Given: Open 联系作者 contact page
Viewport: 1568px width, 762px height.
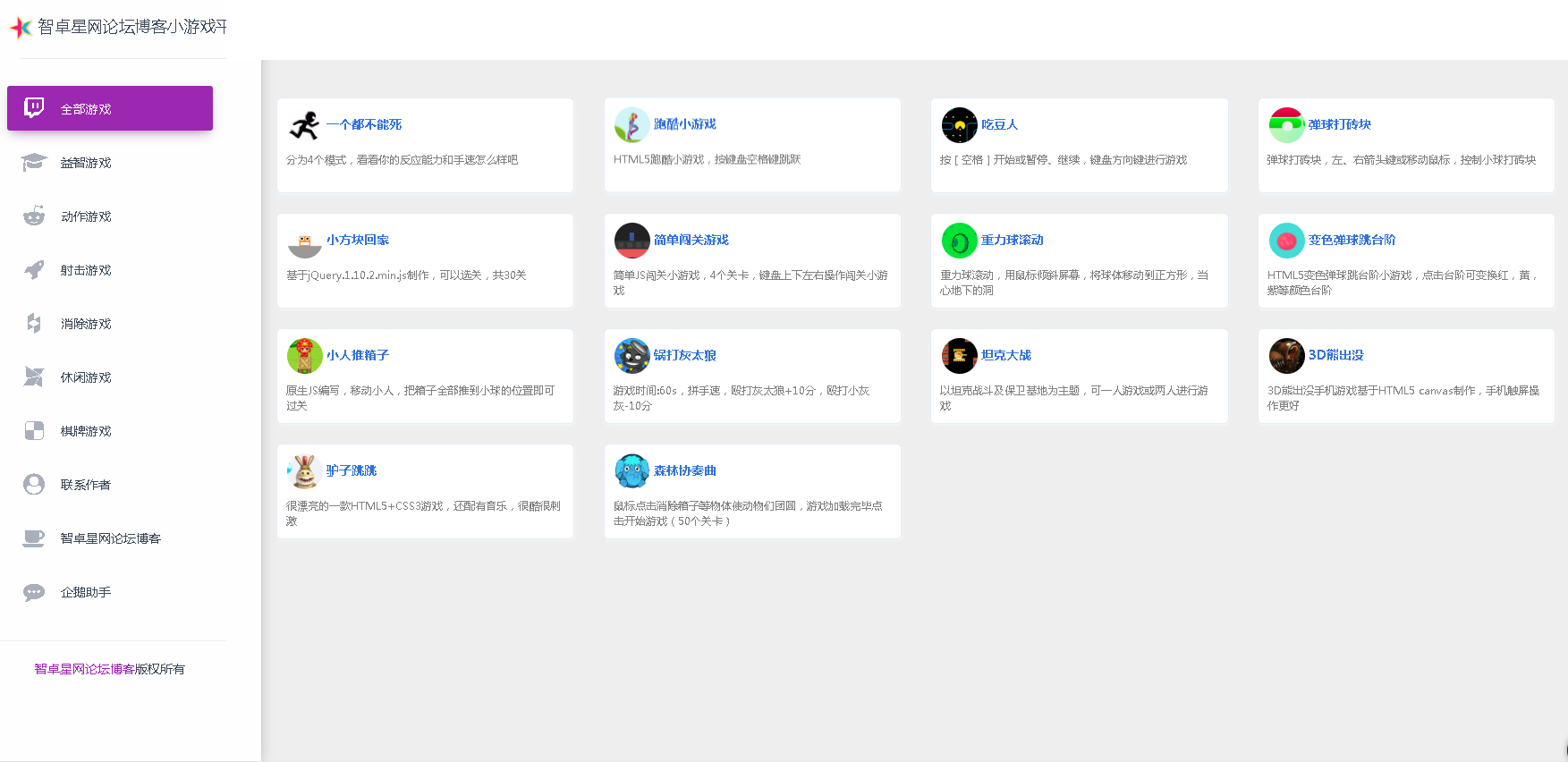Looking at the screenshot, I should click(x=86, y=485).
